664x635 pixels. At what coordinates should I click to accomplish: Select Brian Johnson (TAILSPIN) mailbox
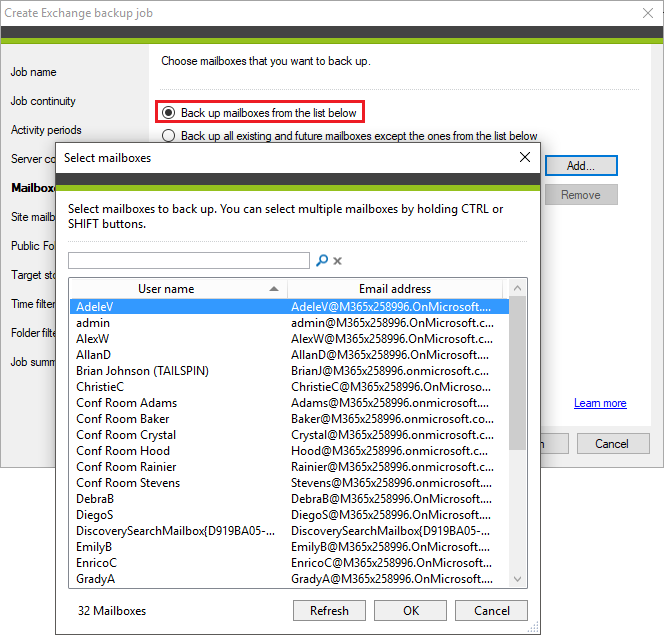coord(289,371)
